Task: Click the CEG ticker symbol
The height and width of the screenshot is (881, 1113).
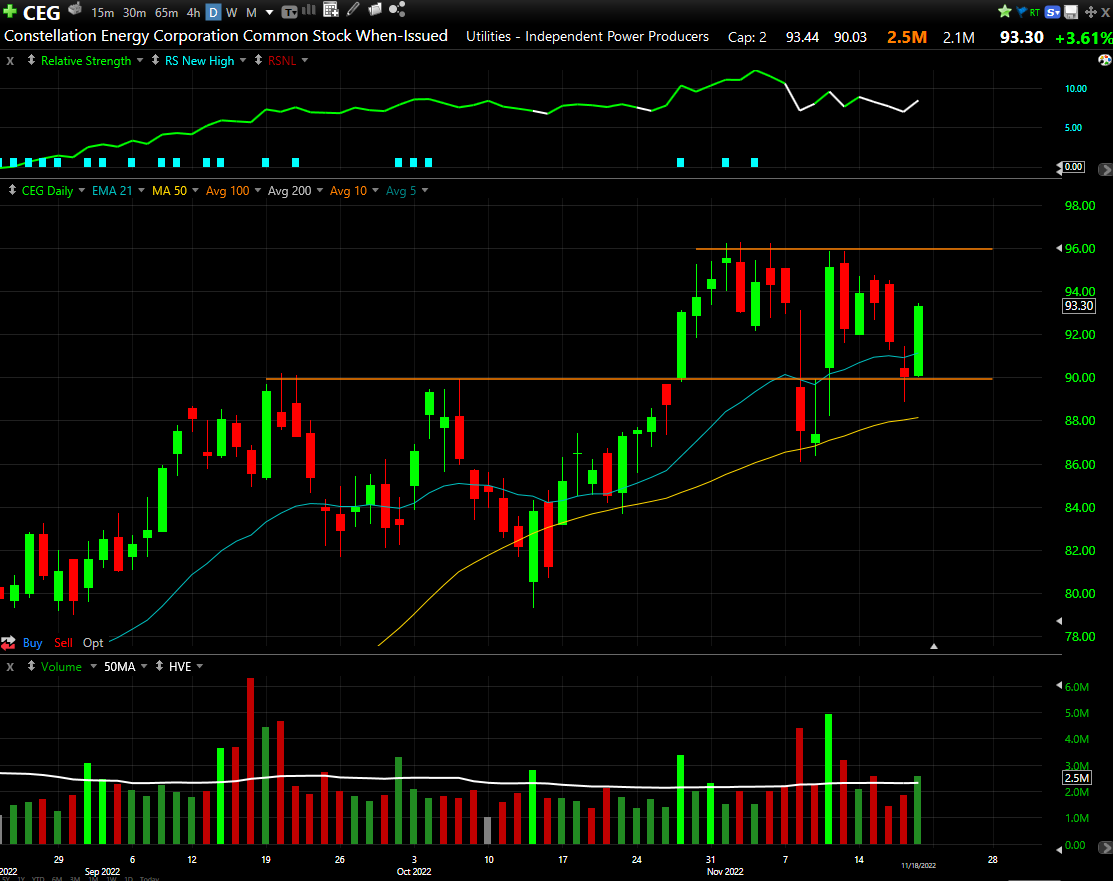Action: (x=41, y=13)
